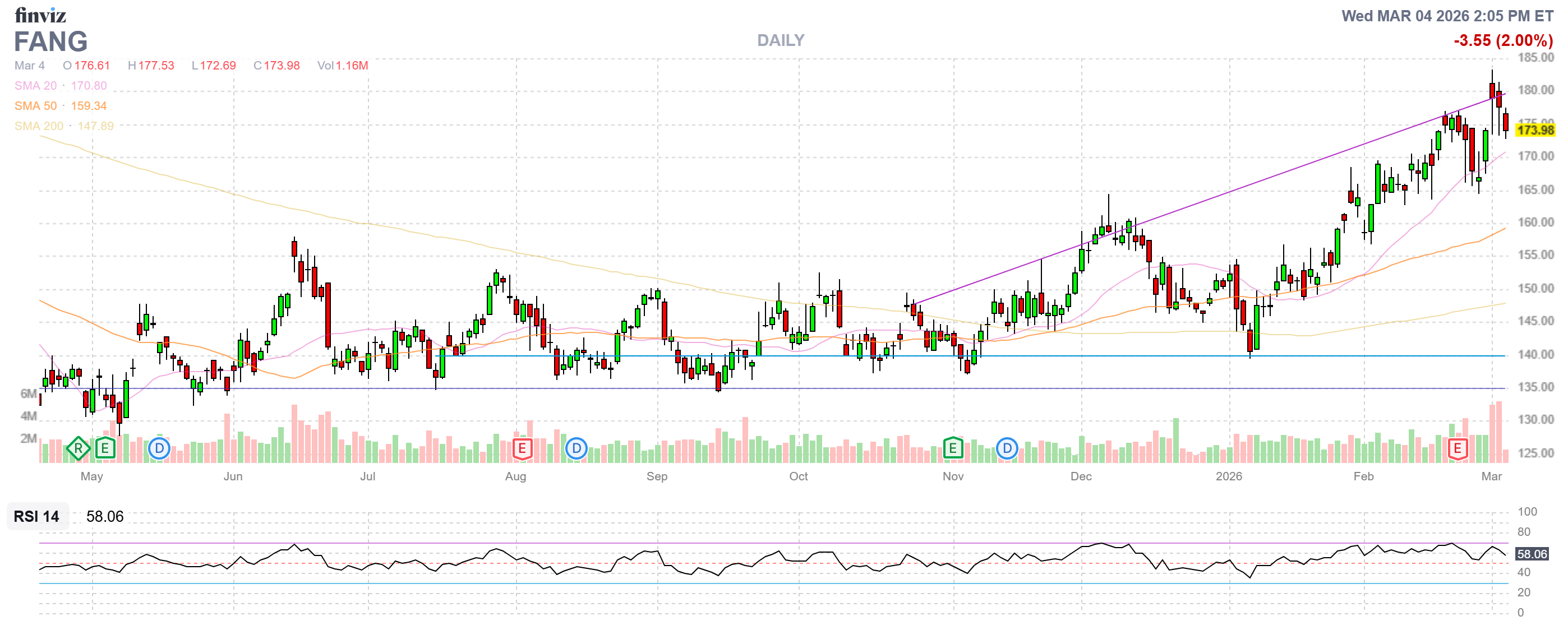Click the Vol 1.16M volume readout
The image size is (1568, 630).
pyautogui.click(x=342, y=66)
